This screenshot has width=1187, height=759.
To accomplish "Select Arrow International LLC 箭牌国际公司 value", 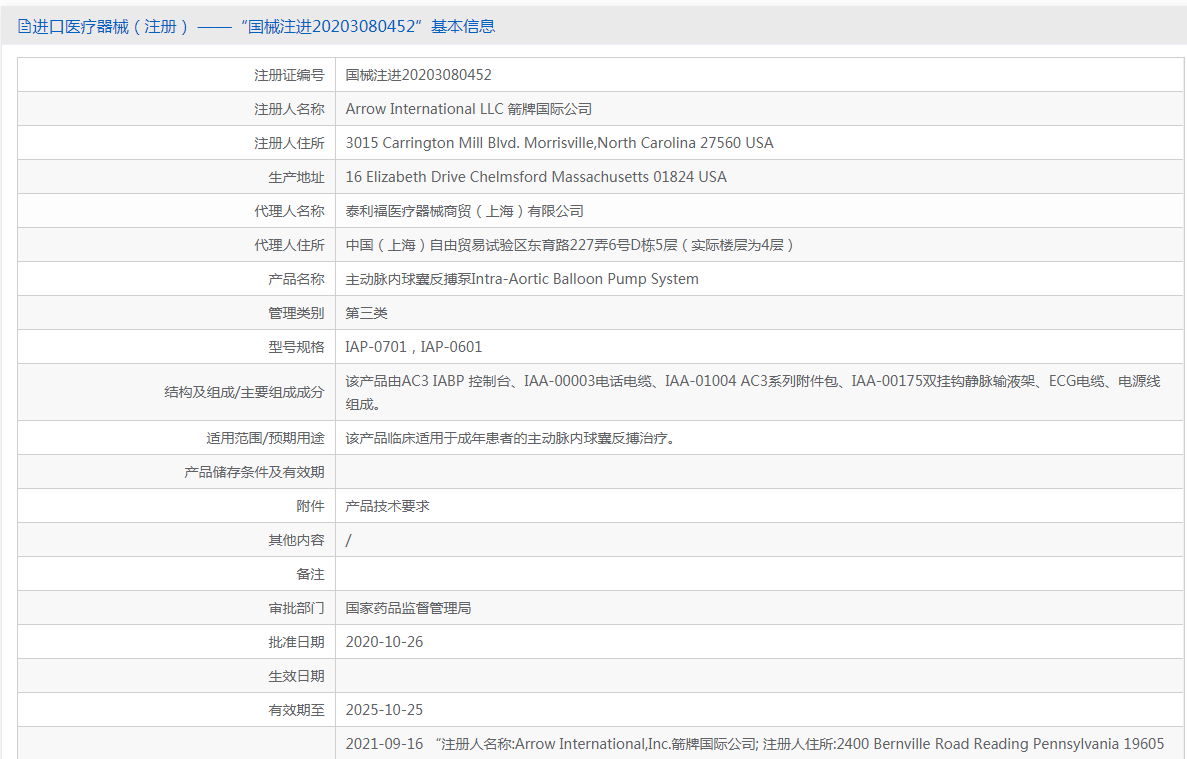I will tap(469, 109).
